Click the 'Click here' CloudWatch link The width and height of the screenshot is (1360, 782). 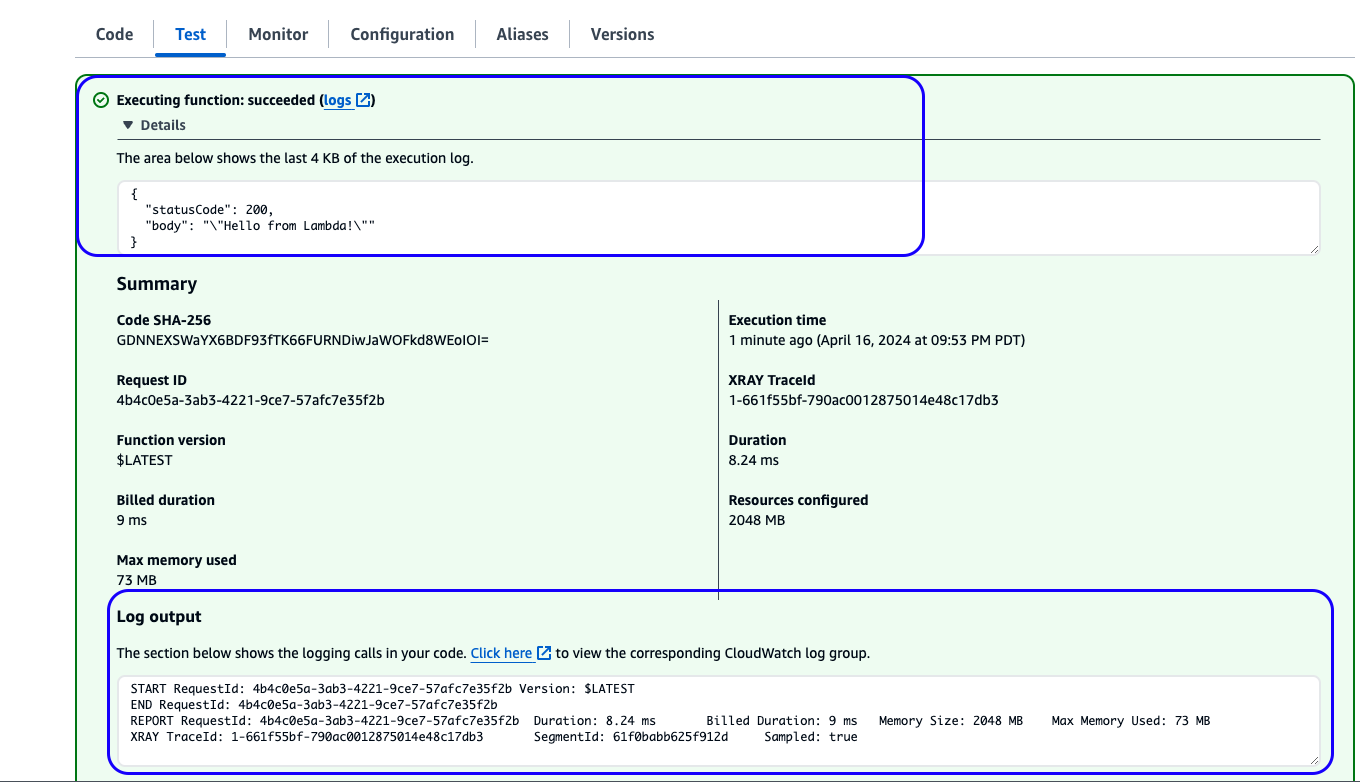pyautogui.click(x=501, y=653)
